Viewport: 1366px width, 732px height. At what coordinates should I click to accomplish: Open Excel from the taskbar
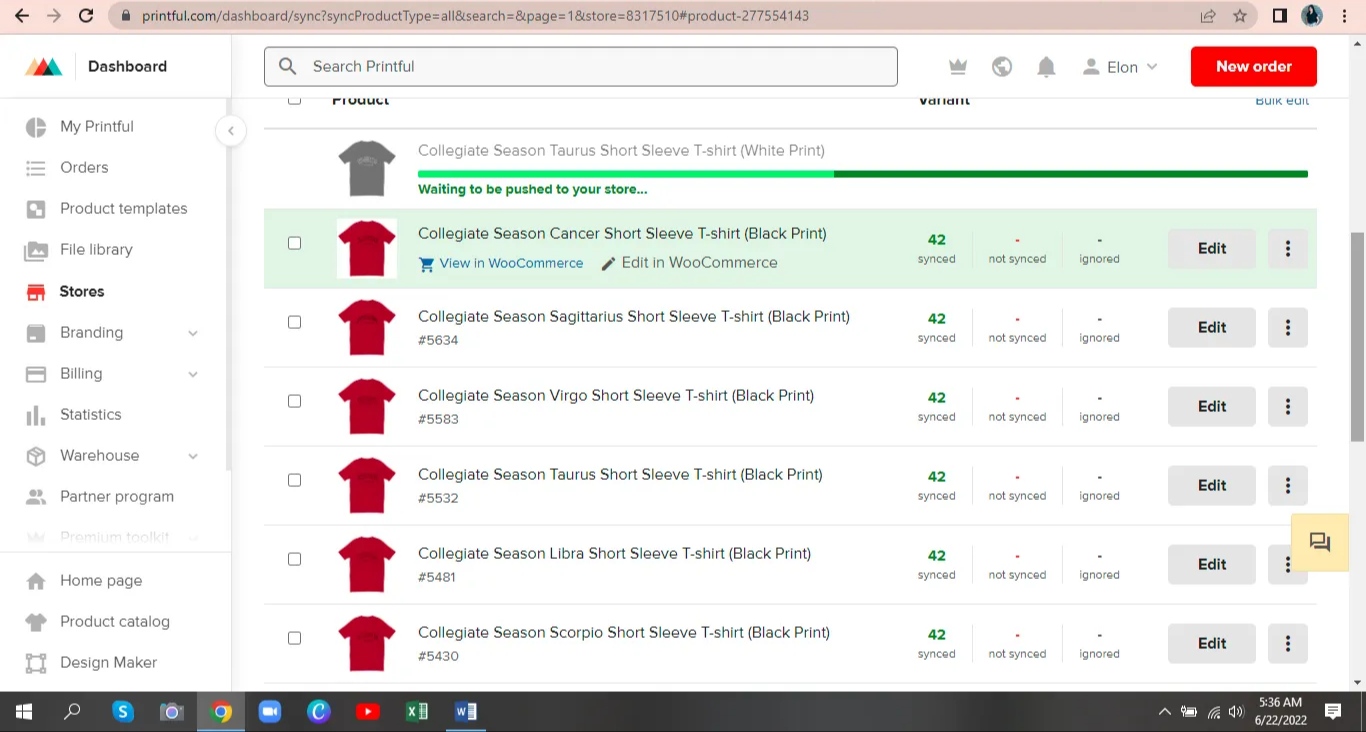tap(417, 712)
